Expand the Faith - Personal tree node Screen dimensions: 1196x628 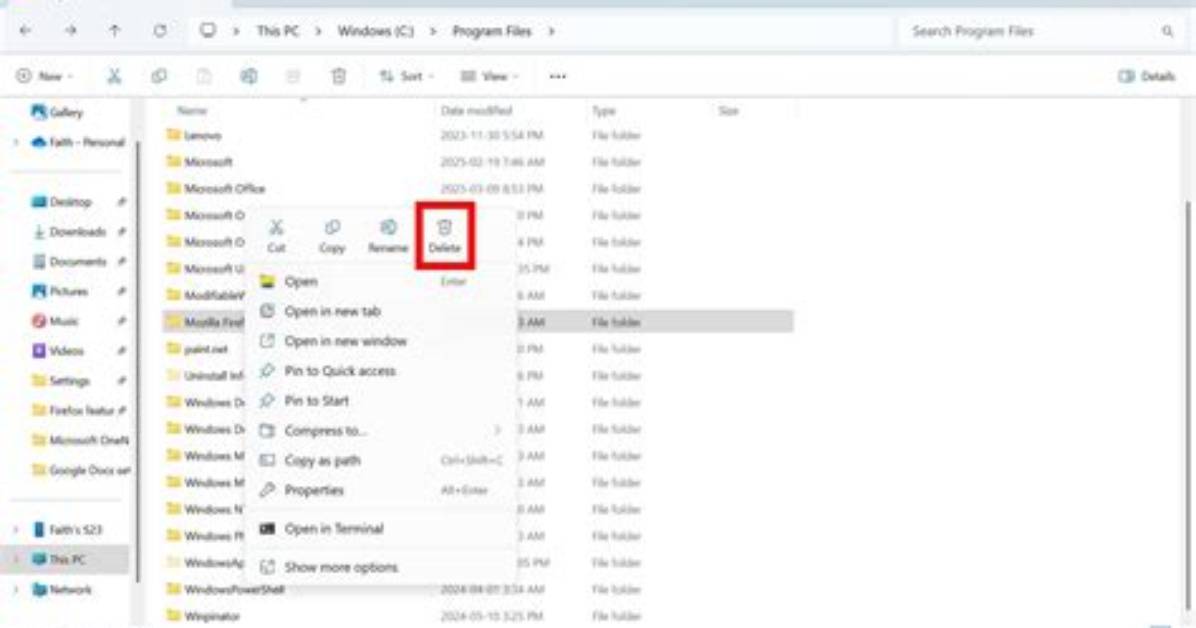pyautogui.click(x=15, y=142)
